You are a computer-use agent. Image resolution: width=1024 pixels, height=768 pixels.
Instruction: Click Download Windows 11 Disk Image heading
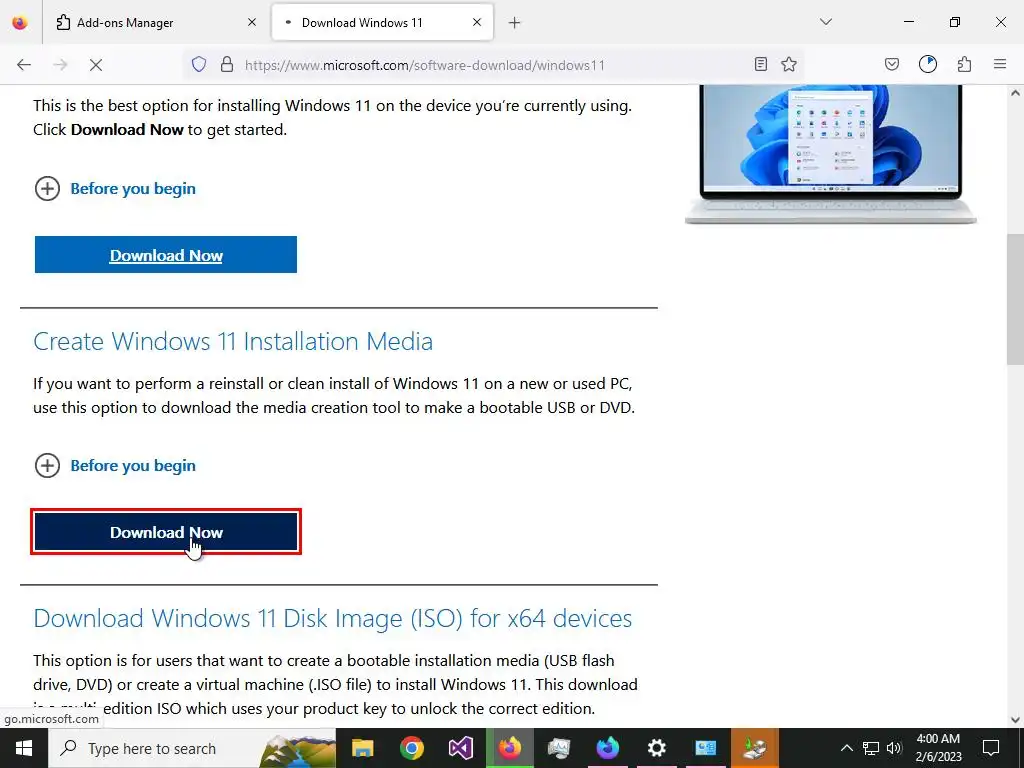332,618
